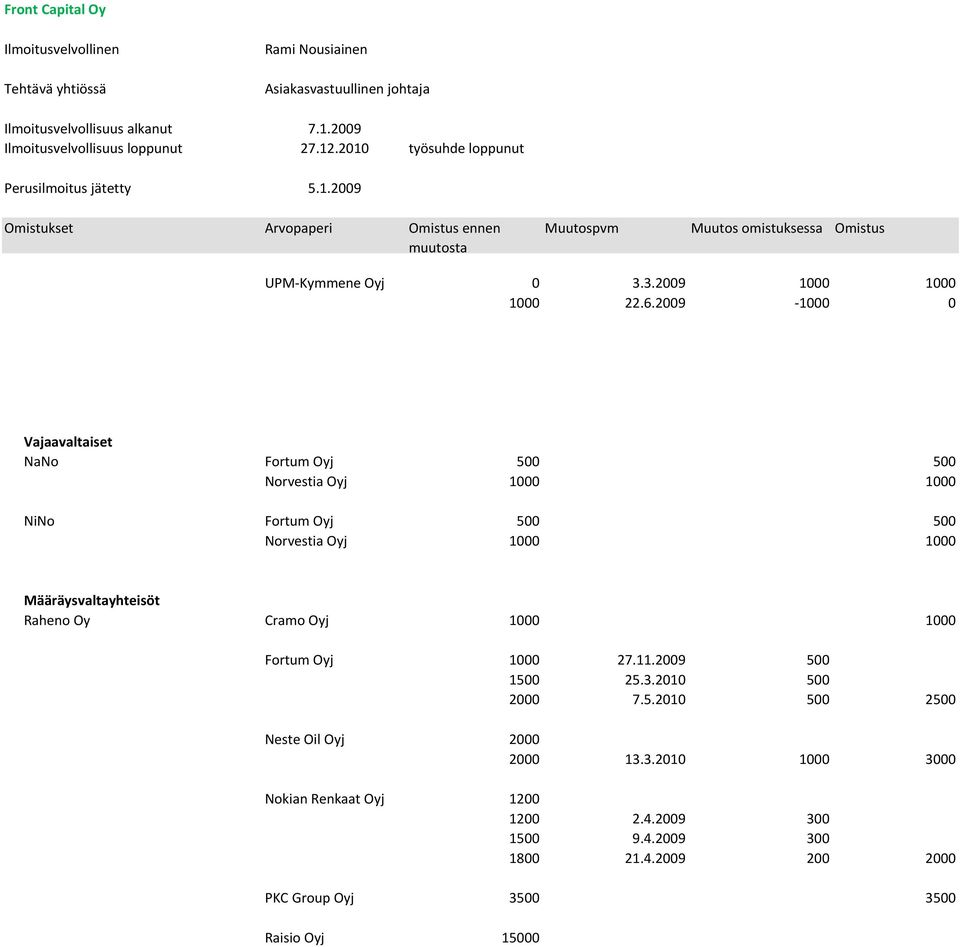
Task: Click the Neste Oil final holding '3000'
Action: coord(940,759)
